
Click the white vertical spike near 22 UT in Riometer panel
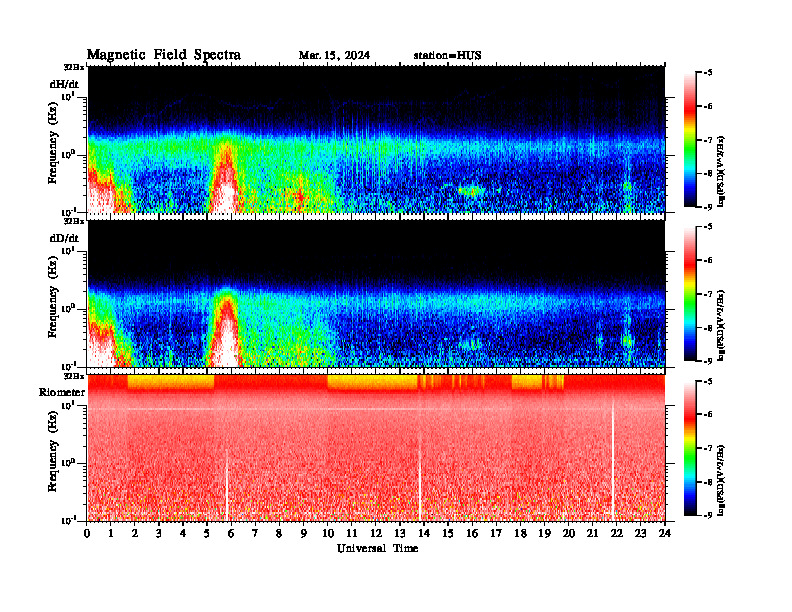[613, 460]
